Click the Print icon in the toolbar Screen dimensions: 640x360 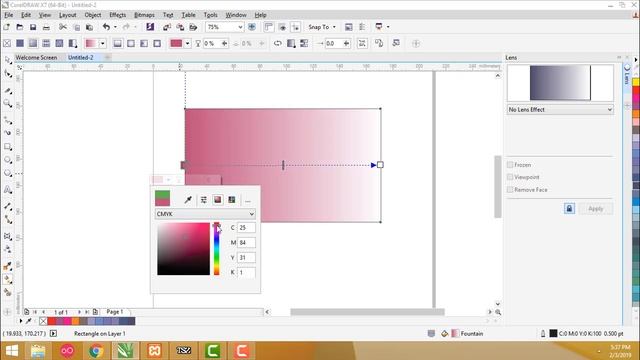point(46,27)
